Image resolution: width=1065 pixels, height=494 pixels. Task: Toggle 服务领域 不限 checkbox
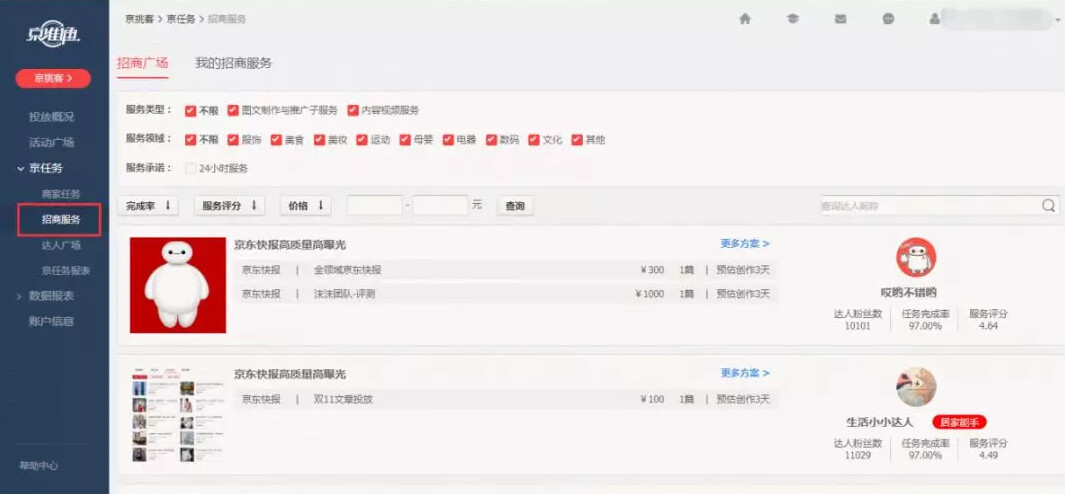pyautogui.click(x=190, y=140)
